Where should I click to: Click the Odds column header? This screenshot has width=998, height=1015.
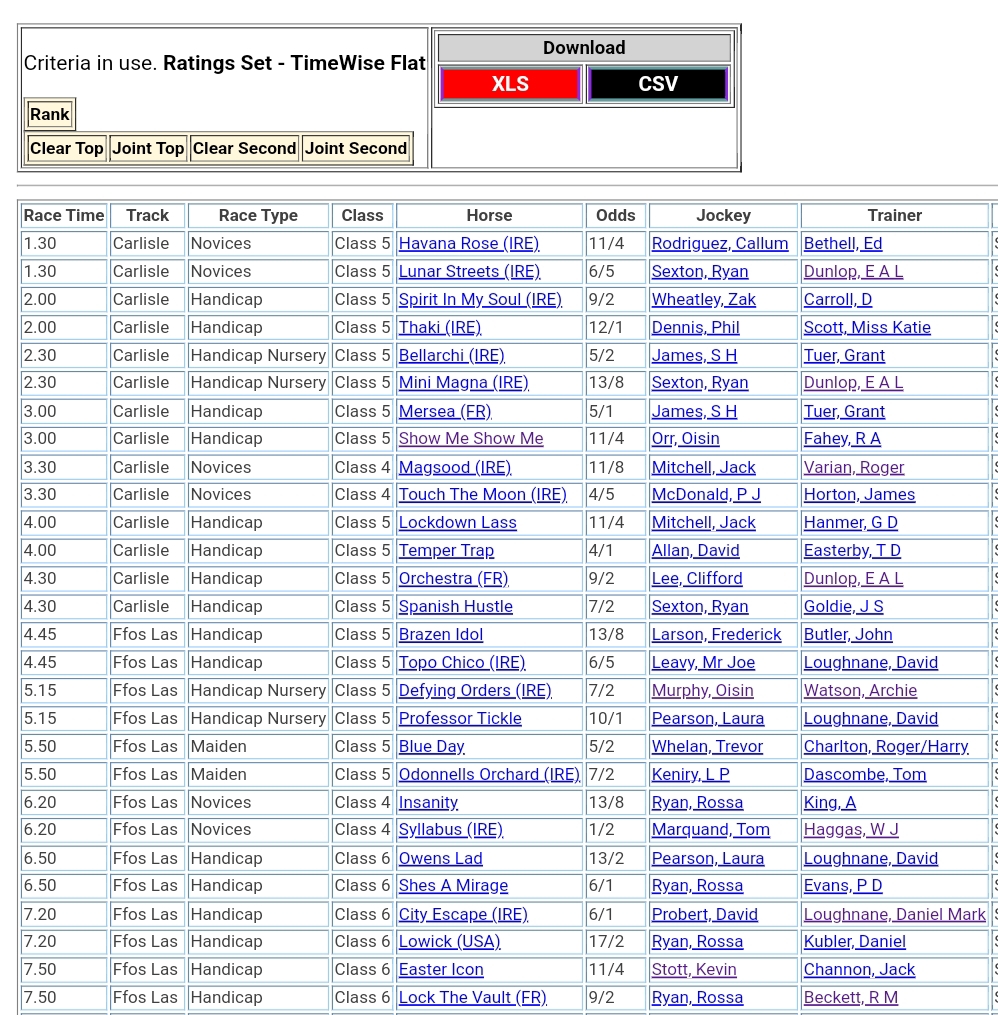(x=615, y=215)
